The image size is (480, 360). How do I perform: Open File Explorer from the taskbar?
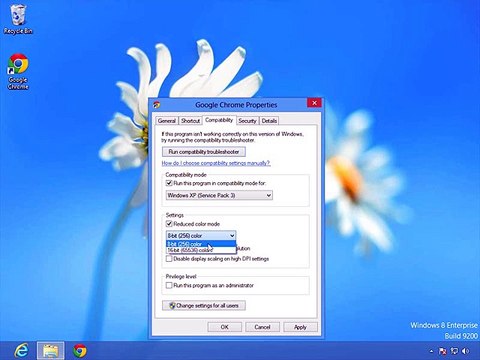50,350
